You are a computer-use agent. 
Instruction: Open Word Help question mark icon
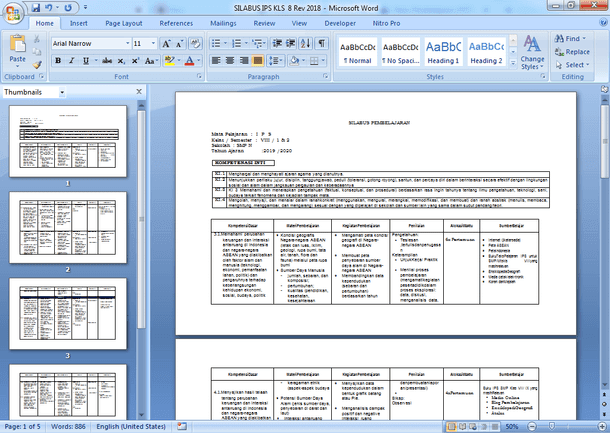pos(603,23)
